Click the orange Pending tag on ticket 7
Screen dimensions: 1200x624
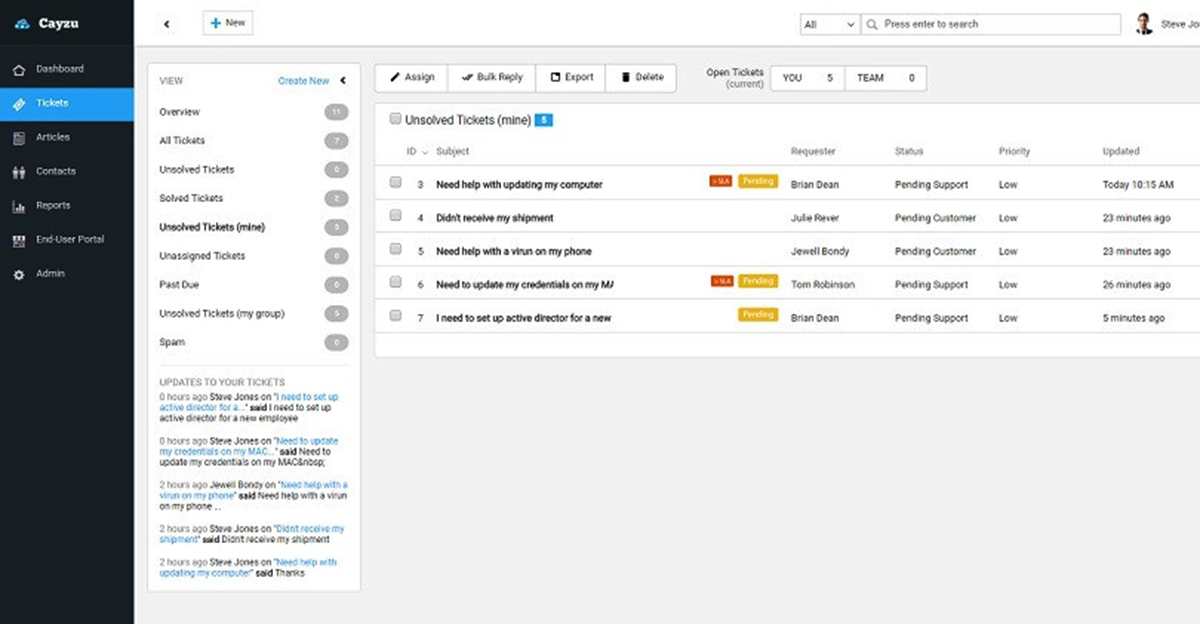757,315
